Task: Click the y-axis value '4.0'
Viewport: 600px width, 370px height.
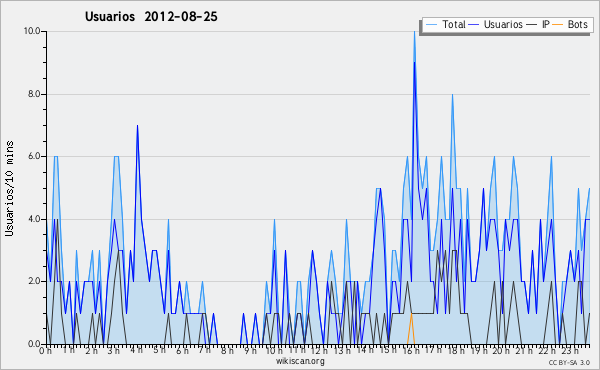Action: point(34,219)
